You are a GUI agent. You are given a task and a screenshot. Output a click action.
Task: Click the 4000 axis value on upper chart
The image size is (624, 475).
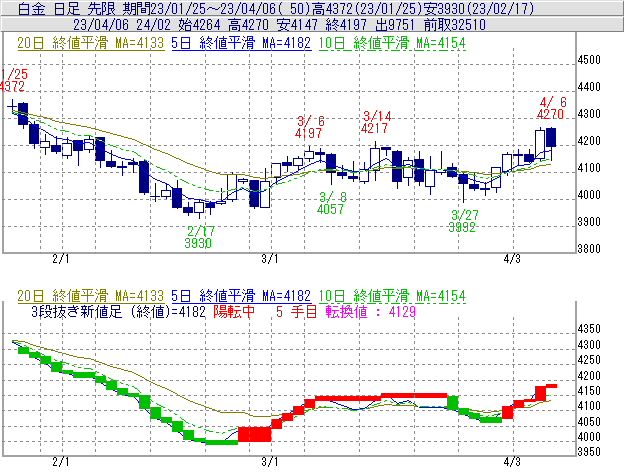[x=589, y=195]
